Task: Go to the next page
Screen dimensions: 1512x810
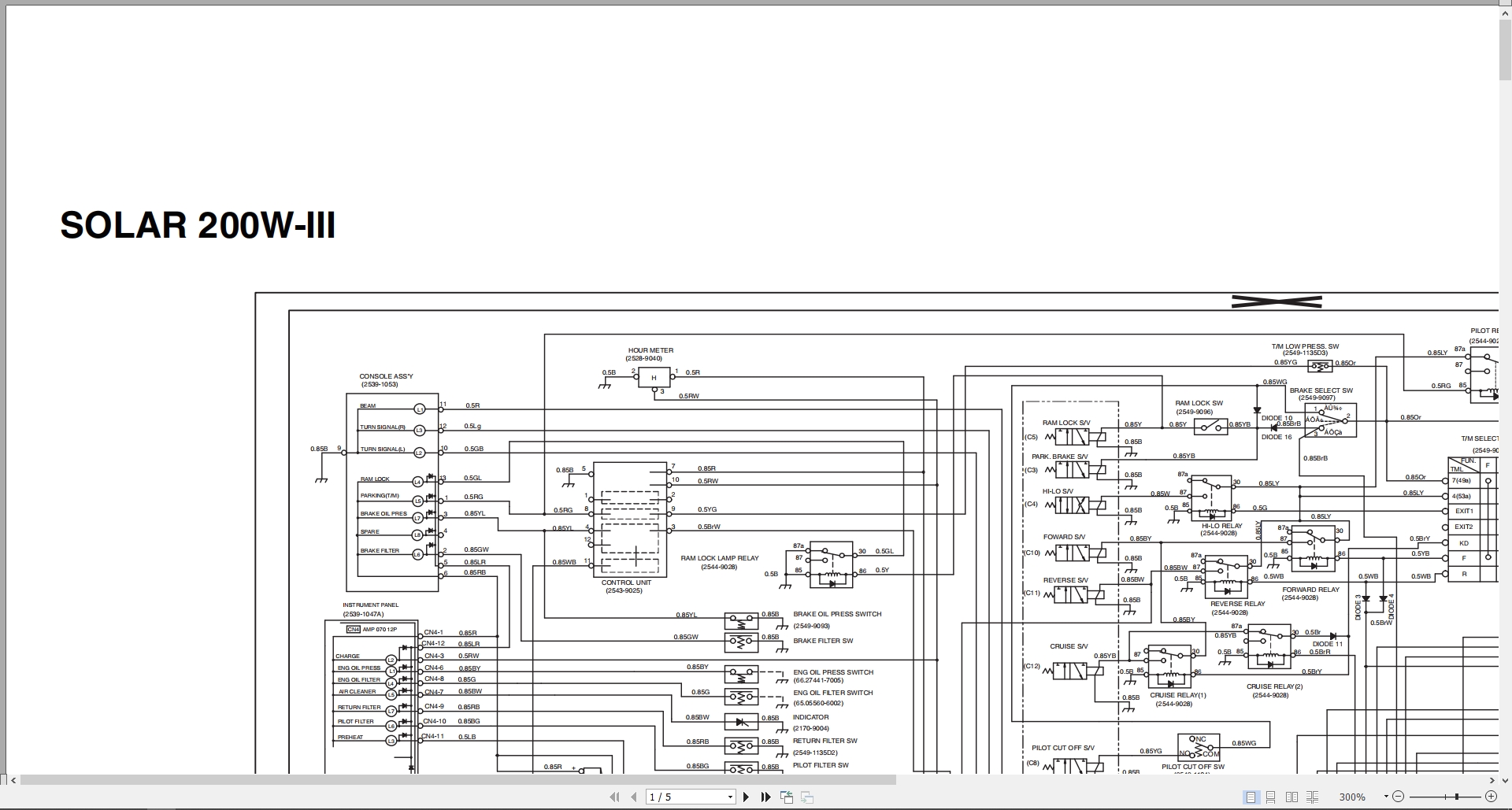Action: pyautogui.click(x=746, y=797)
